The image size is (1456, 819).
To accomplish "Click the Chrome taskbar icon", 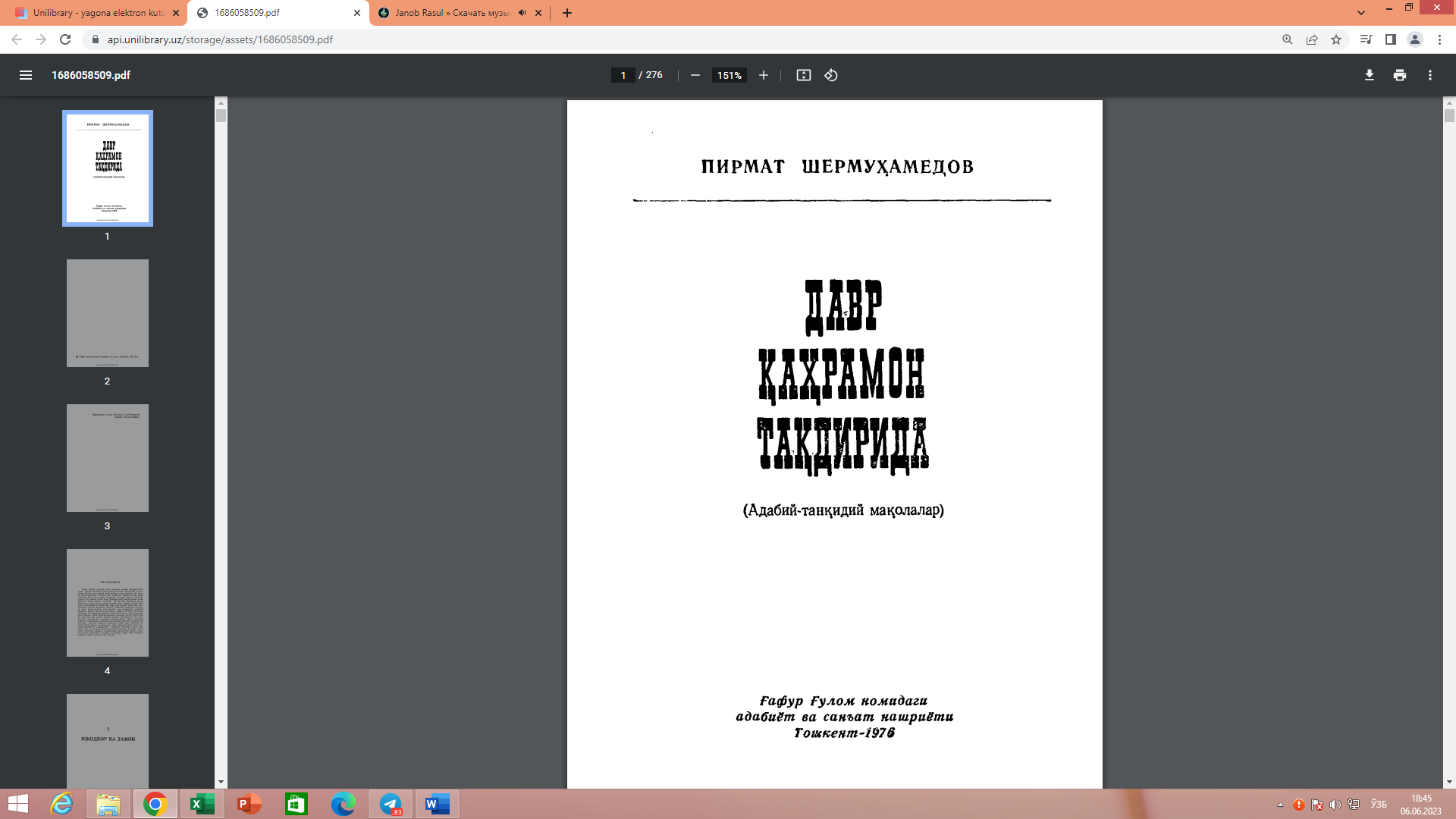I will coord(155,804).
